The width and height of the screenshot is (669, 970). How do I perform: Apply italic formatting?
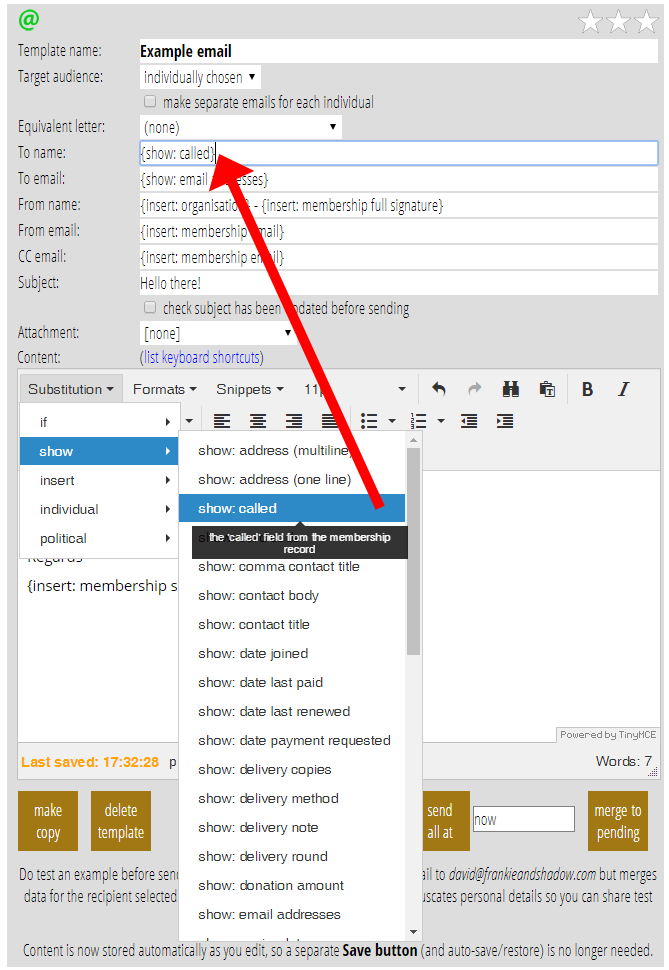624,389
